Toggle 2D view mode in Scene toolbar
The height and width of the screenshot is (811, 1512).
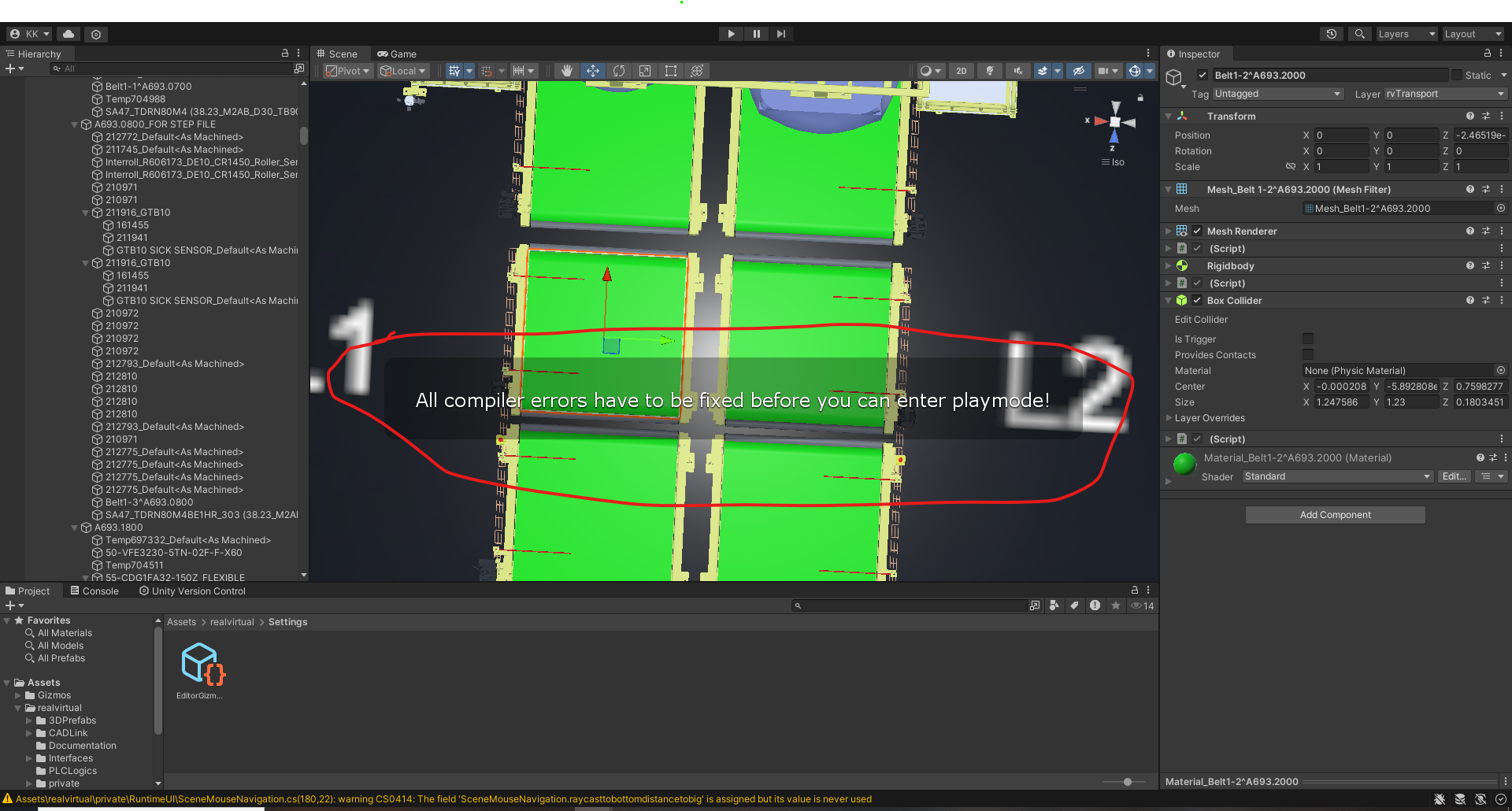pyautogui.click(x=962, y=71)
